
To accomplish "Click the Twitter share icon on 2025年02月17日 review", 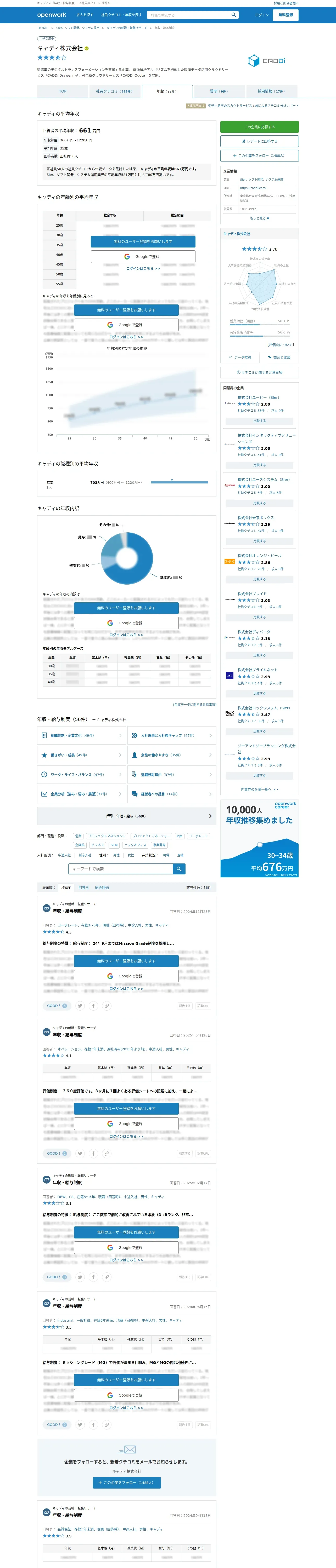I will 80,1277.
